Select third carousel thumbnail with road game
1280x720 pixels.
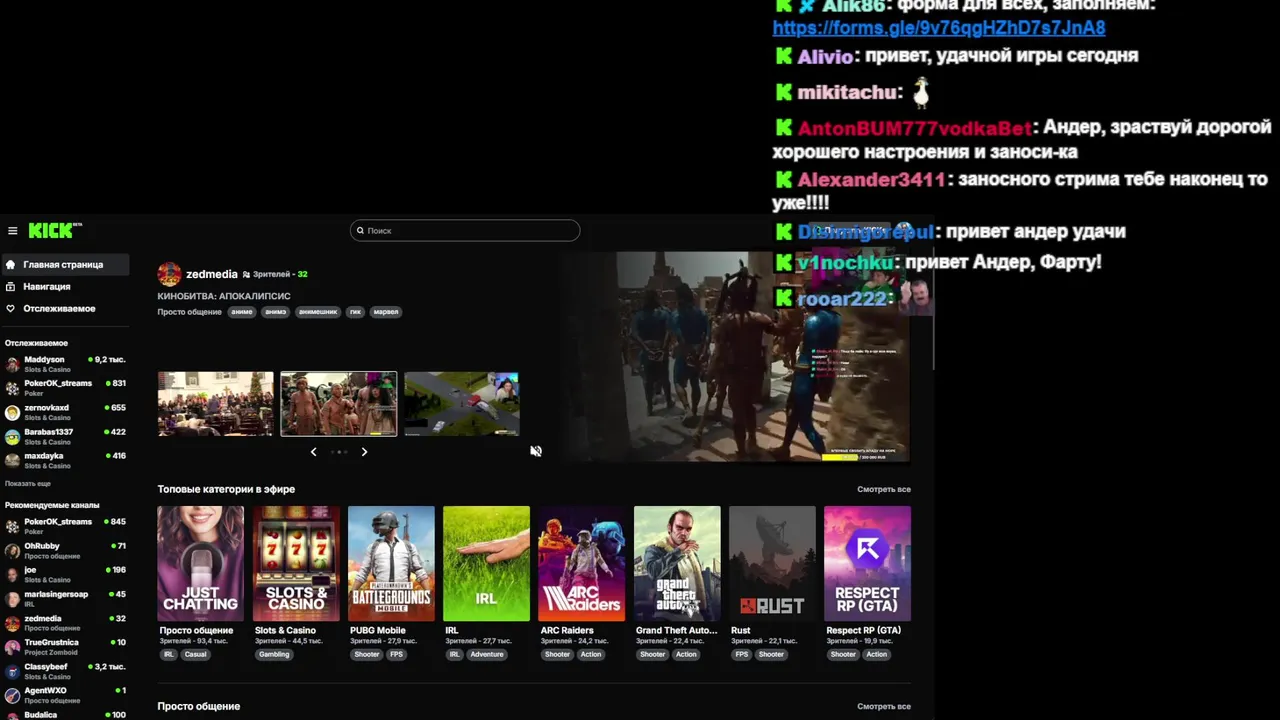tap(462, 404)
